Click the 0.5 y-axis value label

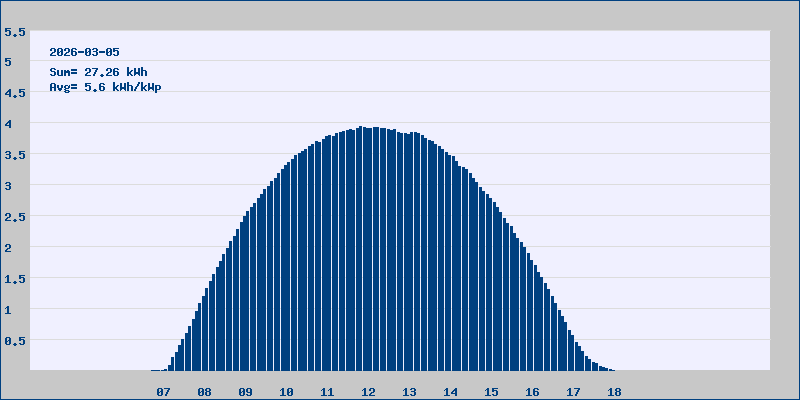pyautogui.click(x=14, y=341)
